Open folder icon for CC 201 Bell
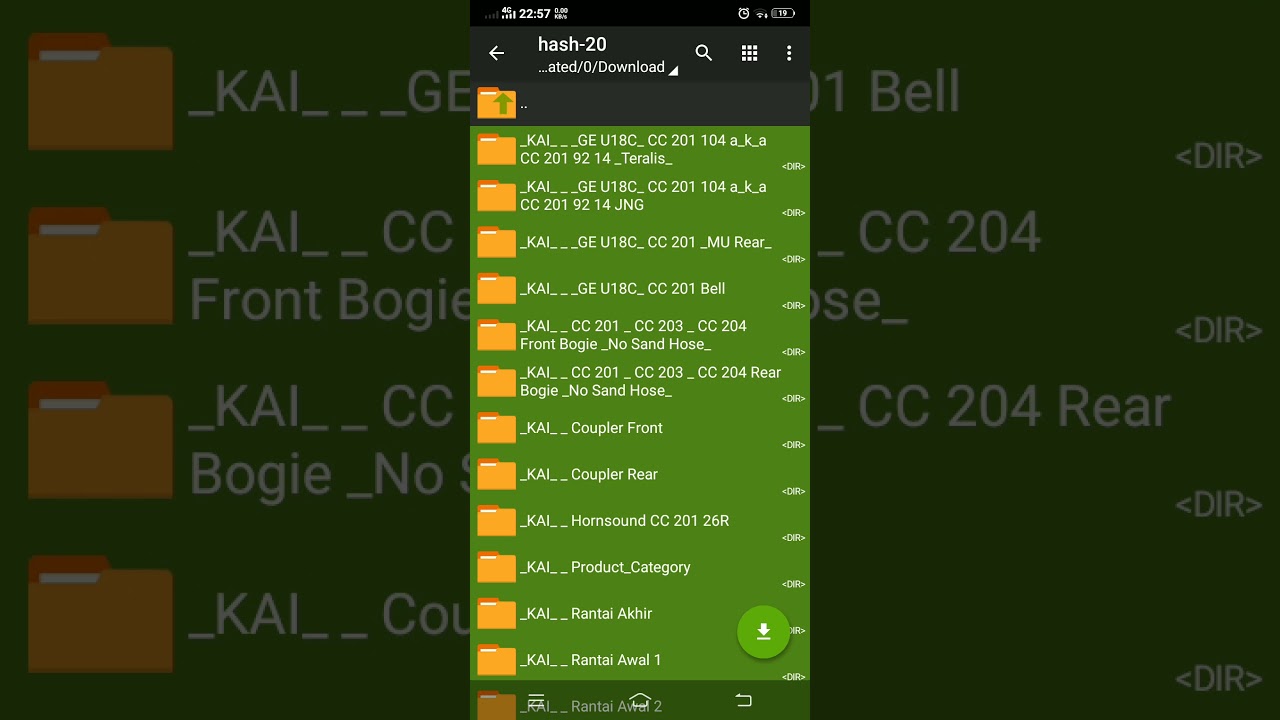 pos(496,288)
